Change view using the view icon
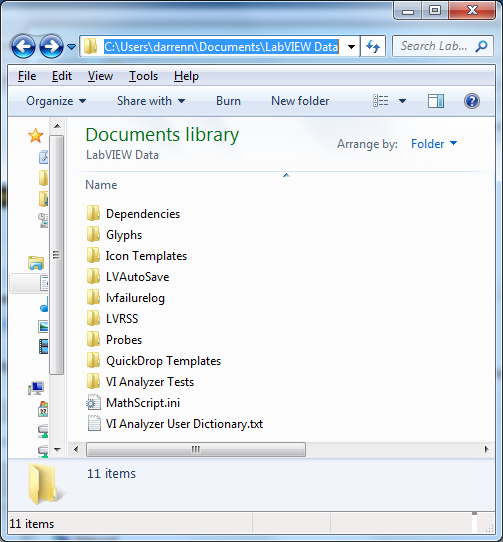The height and width of the screenshot is (542, 503). coord(381,101)
